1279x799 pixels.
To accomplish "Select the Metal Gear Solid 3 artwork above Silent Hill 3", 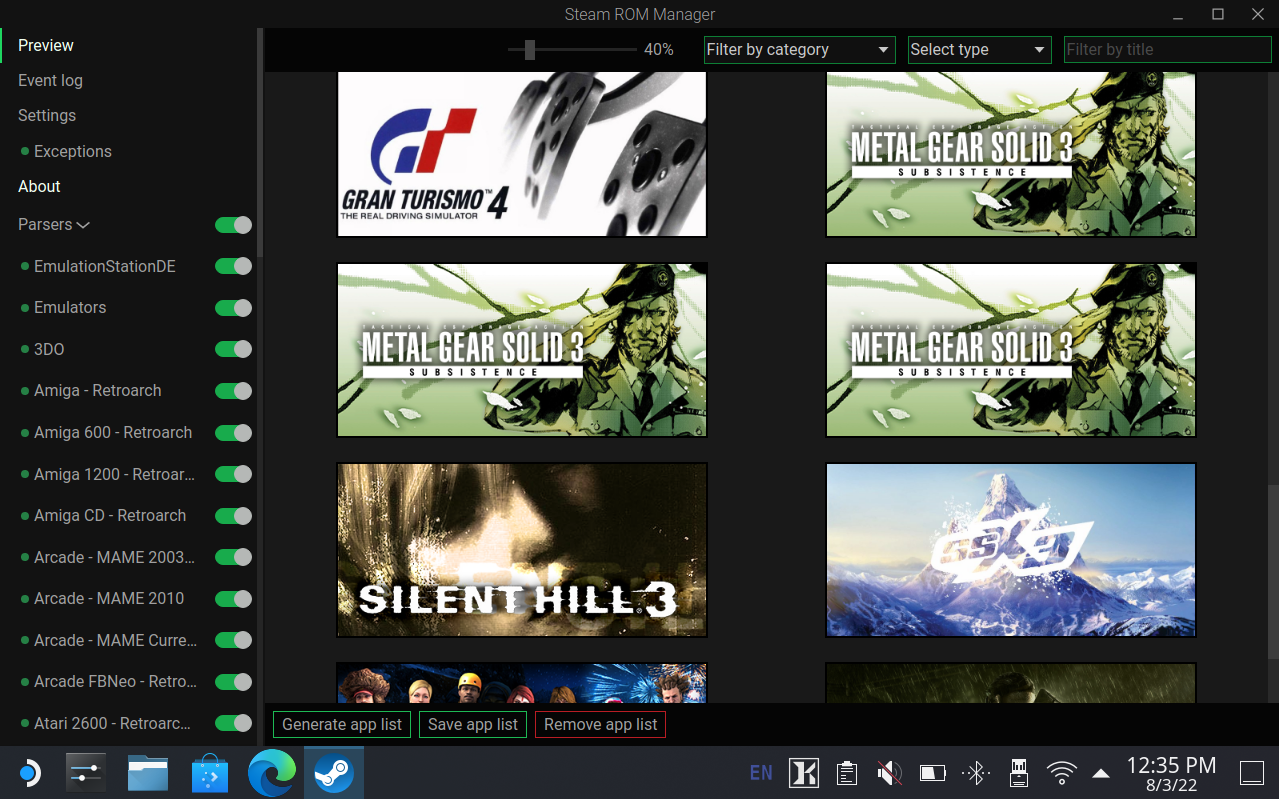I will coord(522,350).
